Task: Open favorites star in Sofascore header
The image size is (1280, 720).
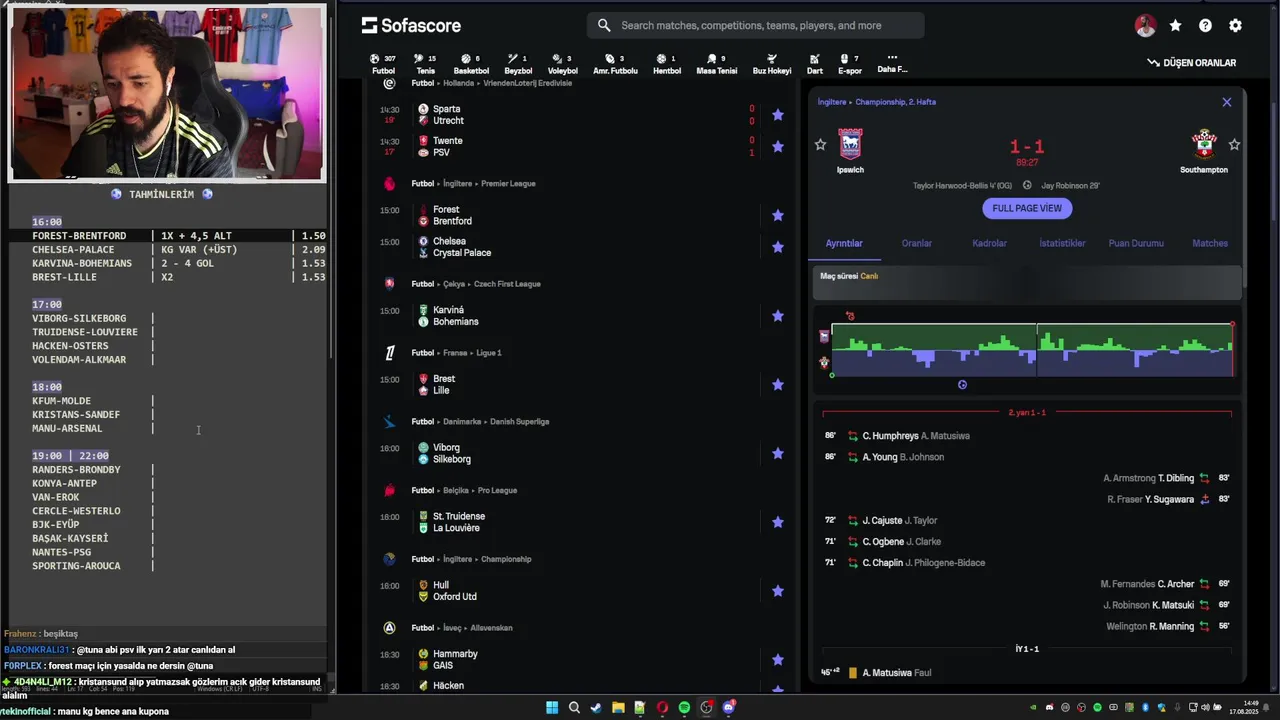Action: [x=1176, y=26]
